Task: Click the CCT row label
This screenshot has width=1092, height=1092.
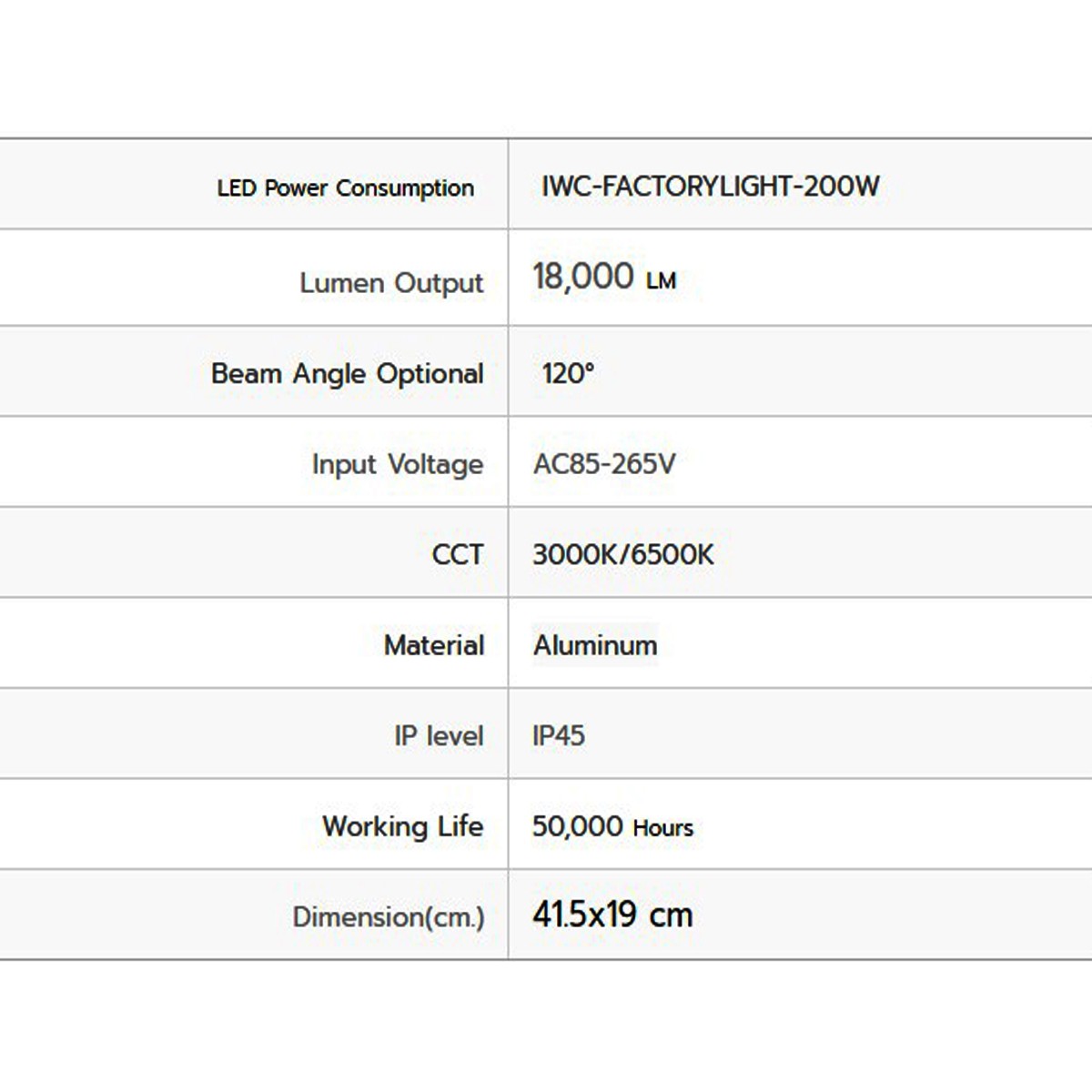Action: pos(457,554)
